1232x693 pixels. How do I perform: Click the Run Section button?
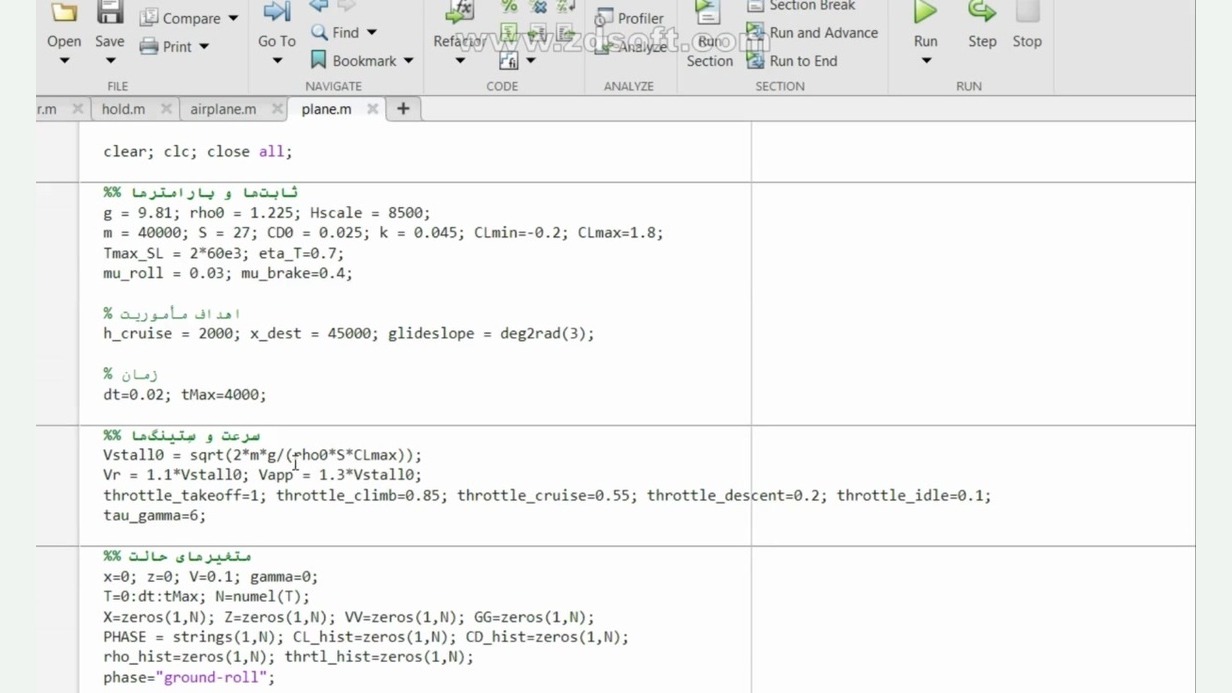coord(709,35)
